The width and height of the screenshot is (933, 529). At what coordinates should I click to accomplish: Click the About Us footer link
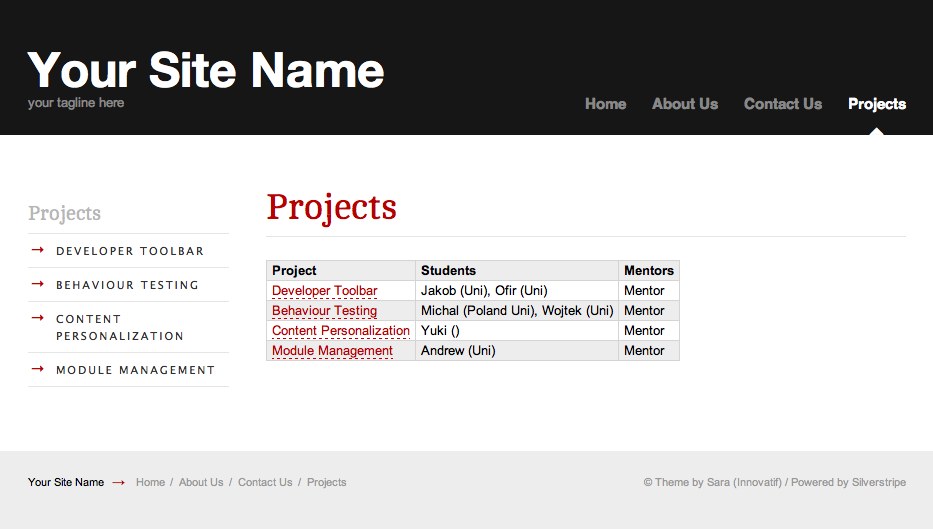(201, 482)
